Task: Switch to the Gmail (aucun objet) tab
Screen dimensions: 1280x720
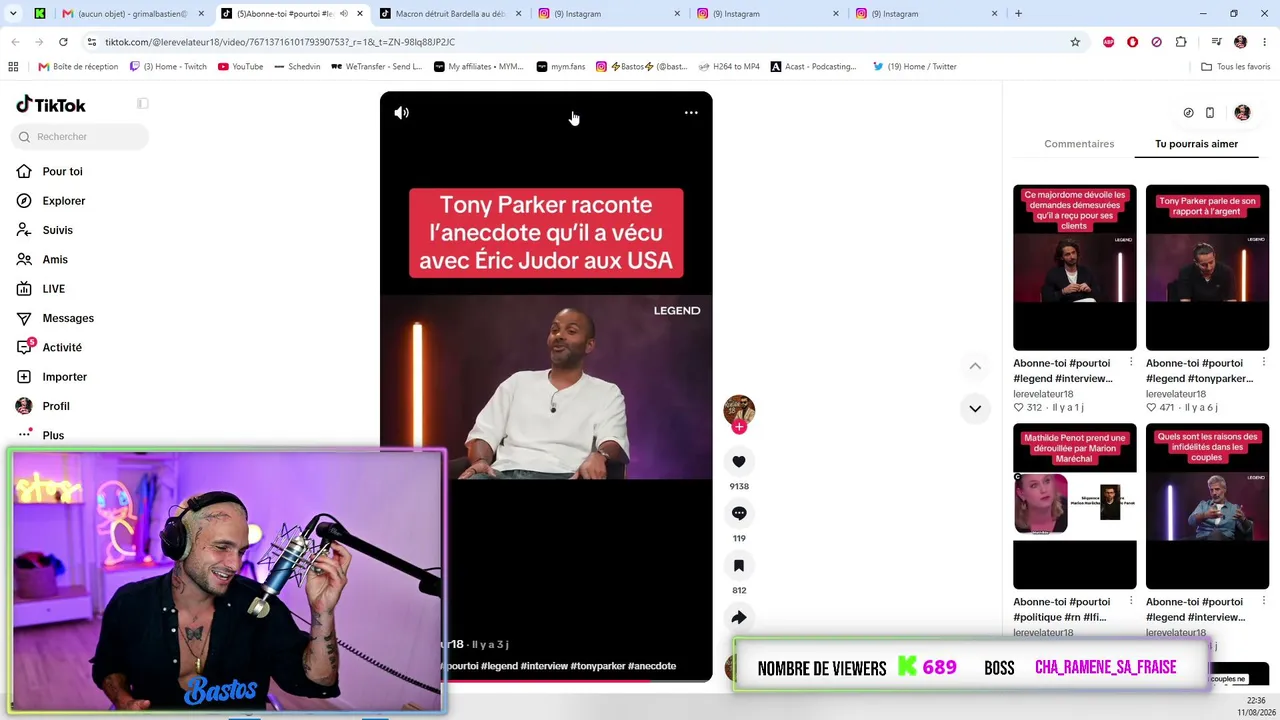Action: (x=131, y=14)
